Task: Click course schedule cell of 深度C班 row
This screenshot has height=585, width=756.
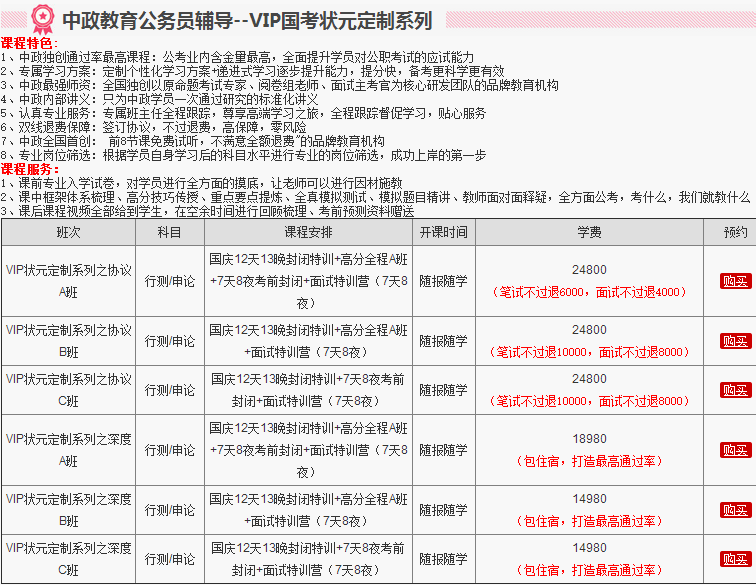Action: 309,559
